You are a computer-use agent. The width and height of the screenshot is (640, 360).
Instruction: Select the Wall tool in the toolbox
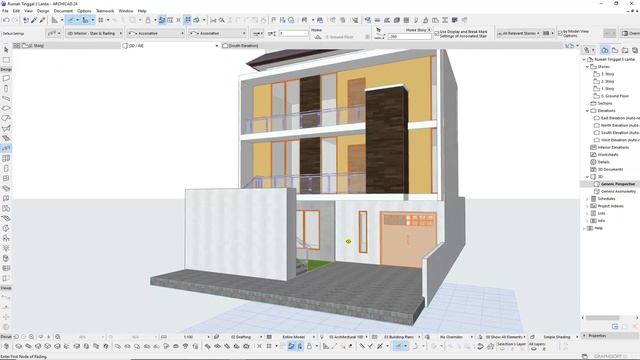click(x=6, y=78)
